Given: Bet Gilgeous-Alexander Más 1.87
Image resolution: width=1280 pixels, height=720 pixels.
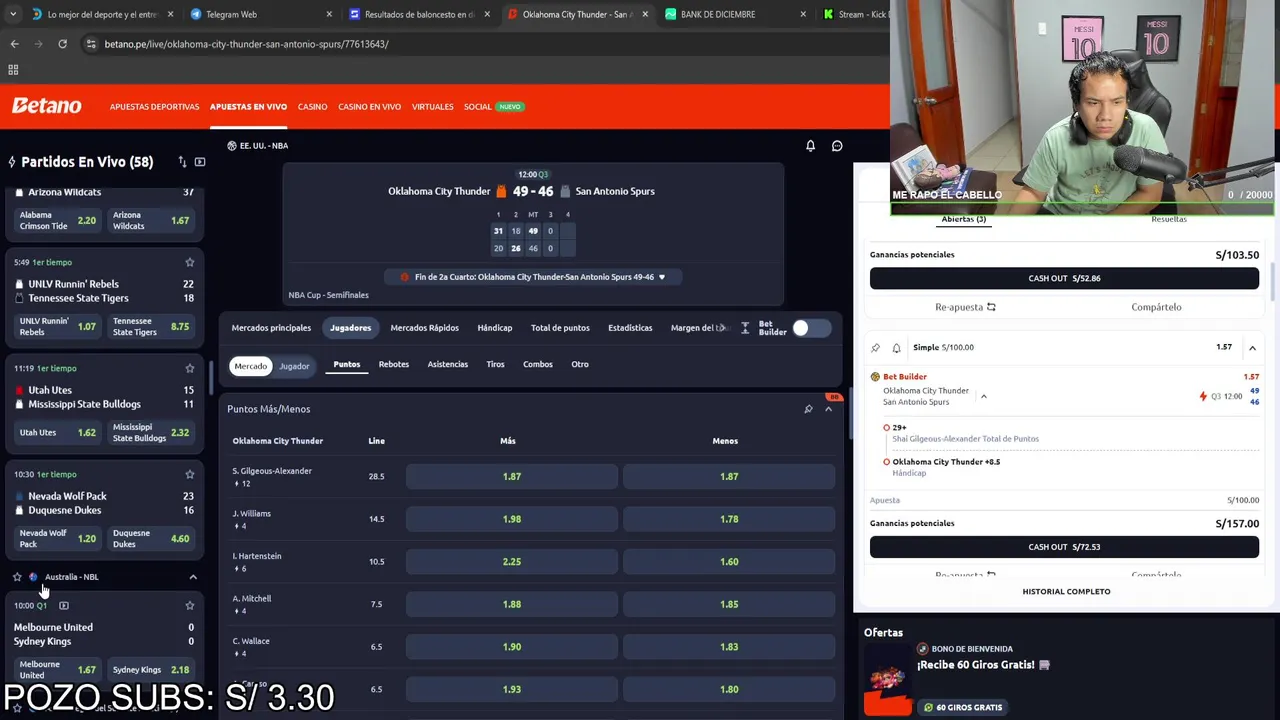Looking at the screenshot, I should click(x=512, y=477).
